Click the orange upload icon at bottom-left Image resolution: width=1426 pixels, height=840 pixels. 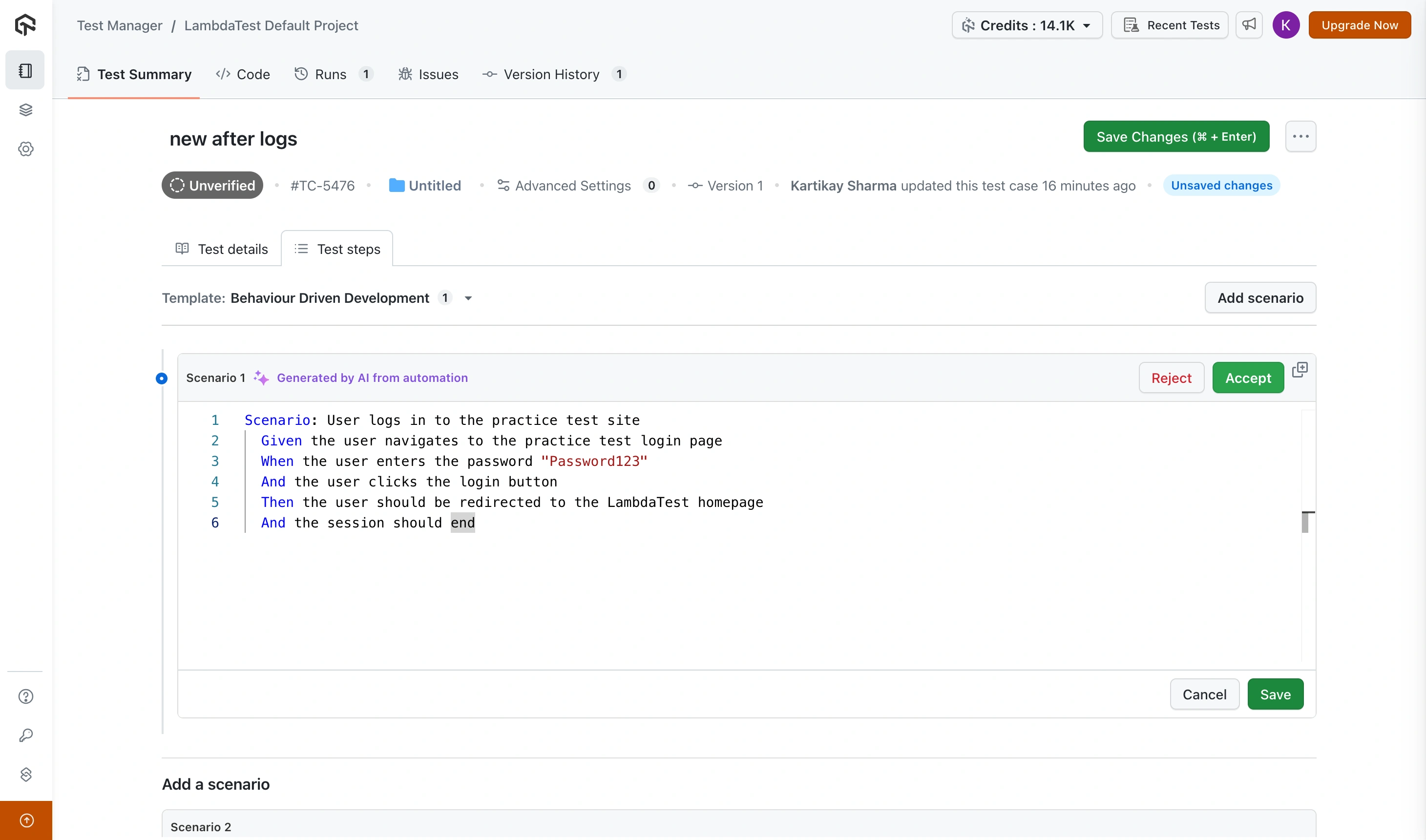(x=26, y=820)
